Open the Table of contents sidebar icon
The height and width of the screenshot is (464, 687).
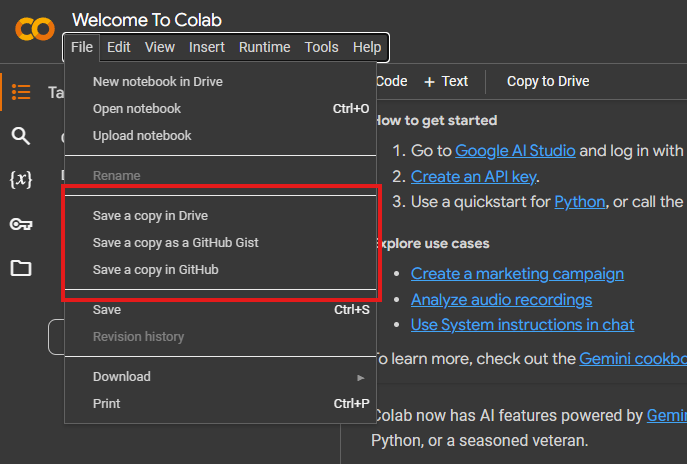21,92
